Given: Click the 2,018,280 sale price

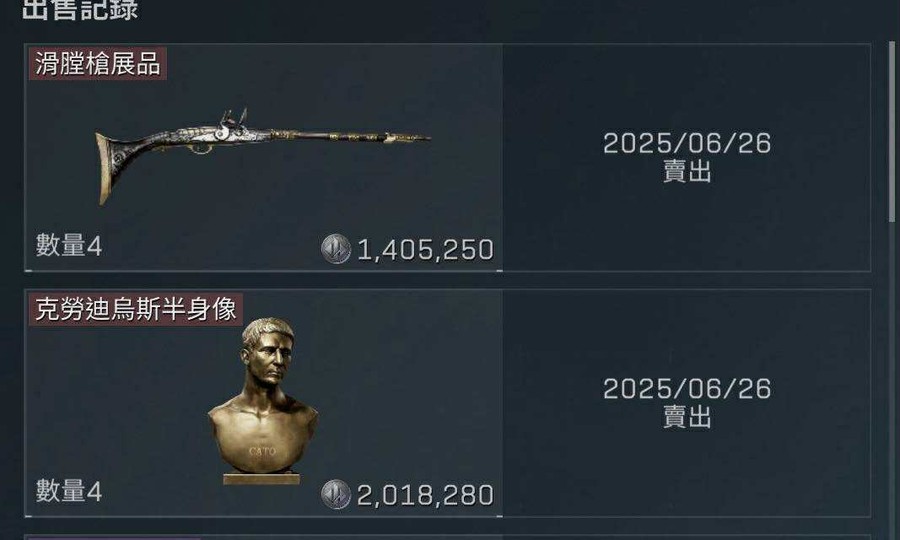Looking at the screenshot, I should point(425,495).
